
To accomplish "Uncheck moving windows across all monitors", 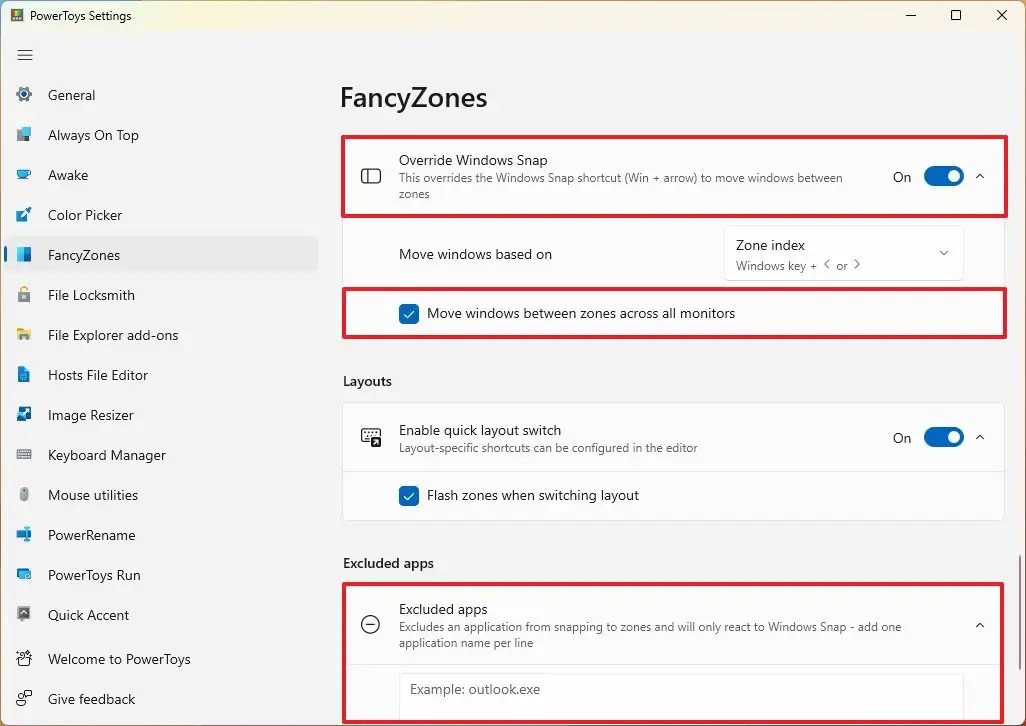I will pos(409,313).
